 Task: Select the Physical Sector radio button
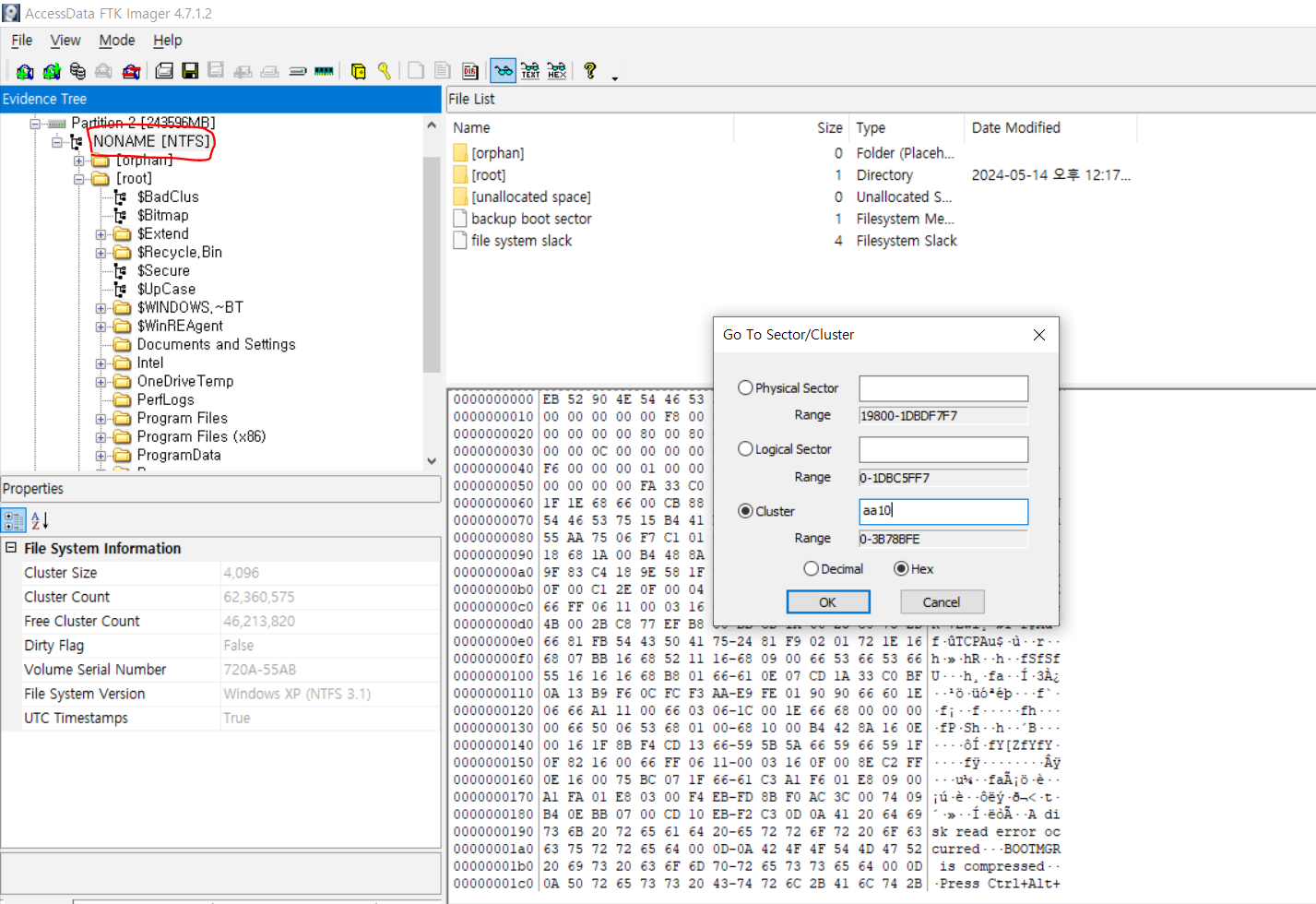745,388
